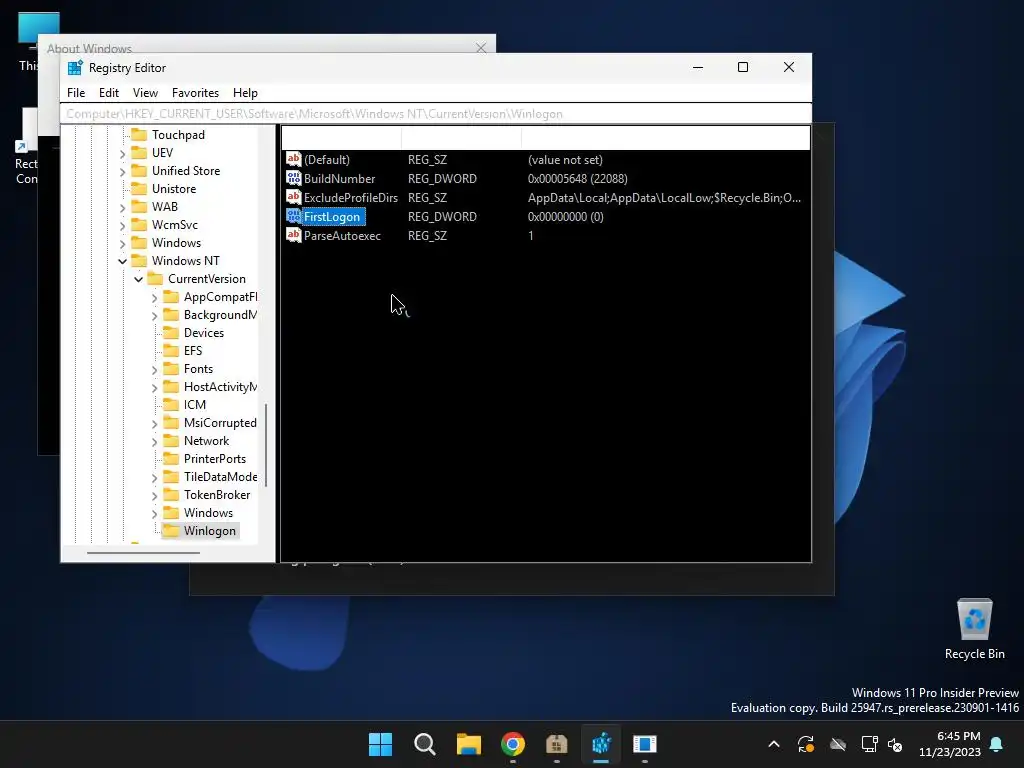Expand the Fonts key
This screenshot has height=768, width=1024.
click(x=154, y=370)
